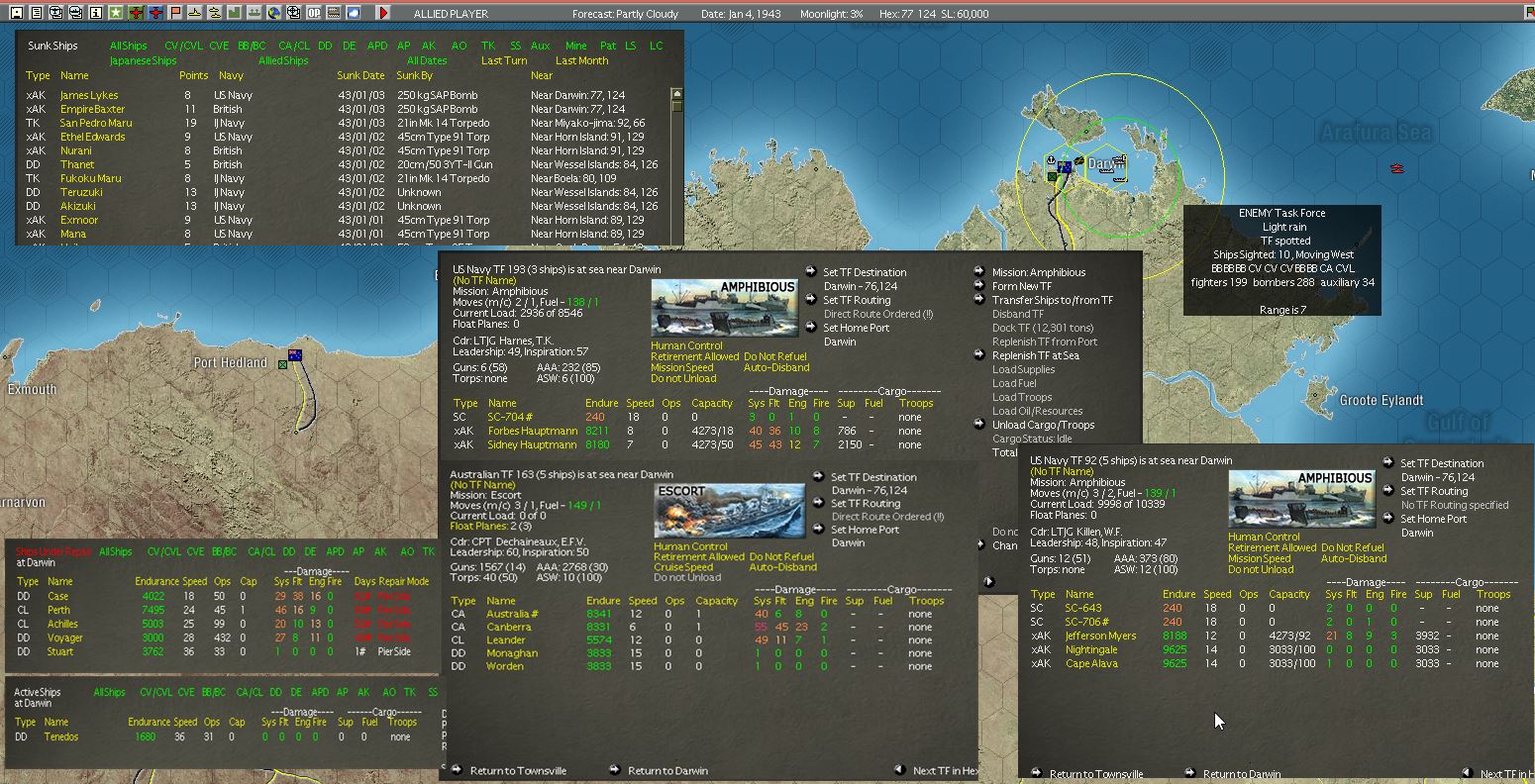Click 'Next TF in Hex' in TF 163 panel
Image resolution: width=1535 pixels, height=784 pixels.
[x=946, y=770]
